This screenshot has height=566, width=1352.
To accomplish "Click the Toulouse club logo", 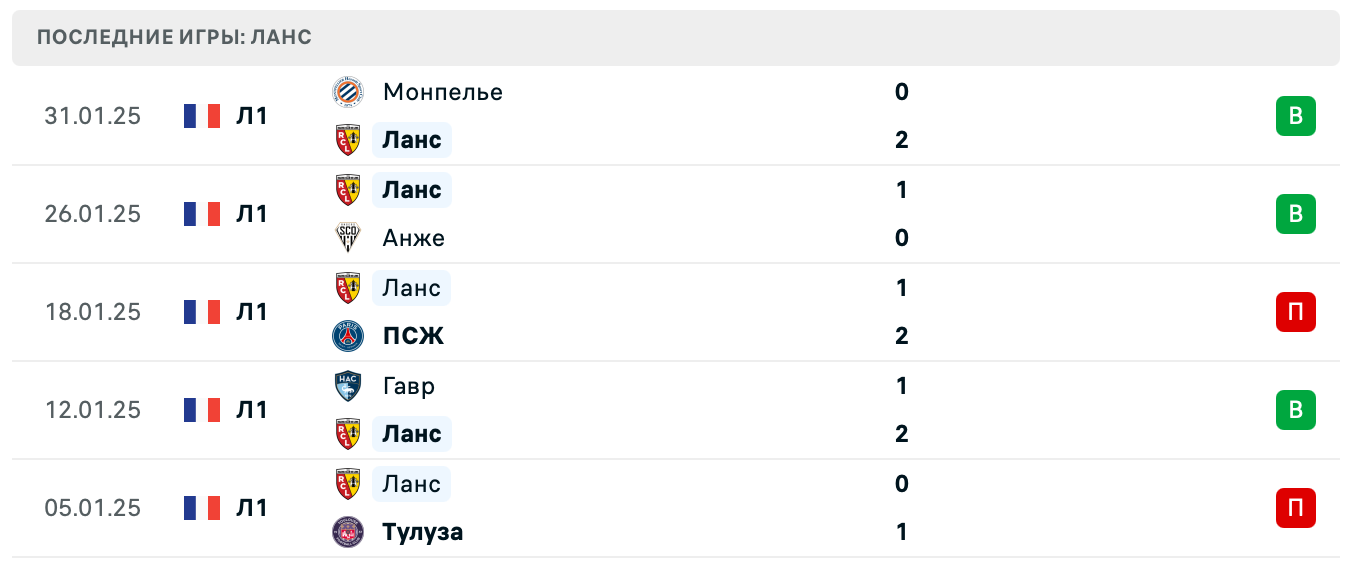I will coord(347,532).
